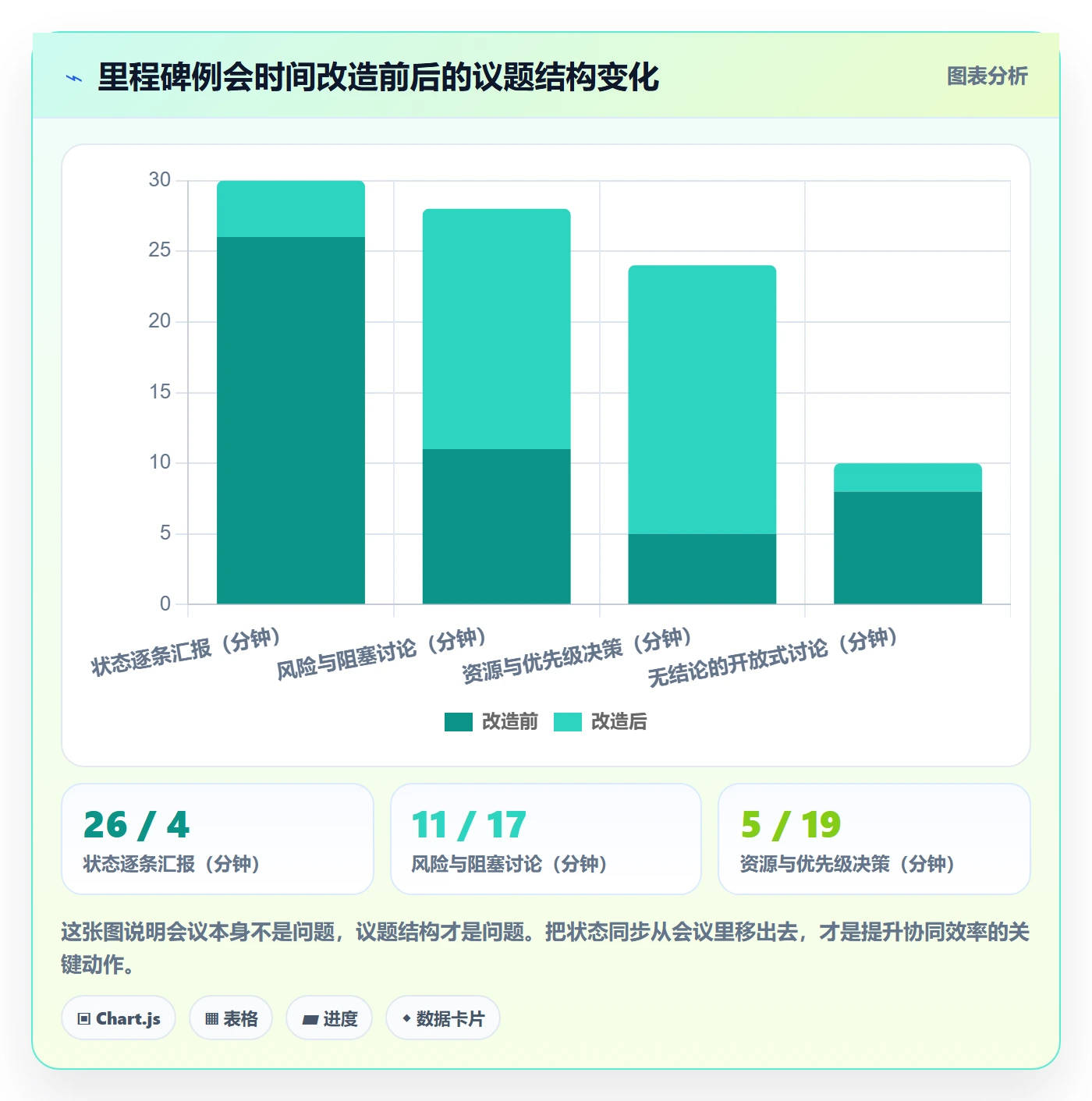Click the x-axis label 状态逐条汇报（分钟）

click(186, 653)
